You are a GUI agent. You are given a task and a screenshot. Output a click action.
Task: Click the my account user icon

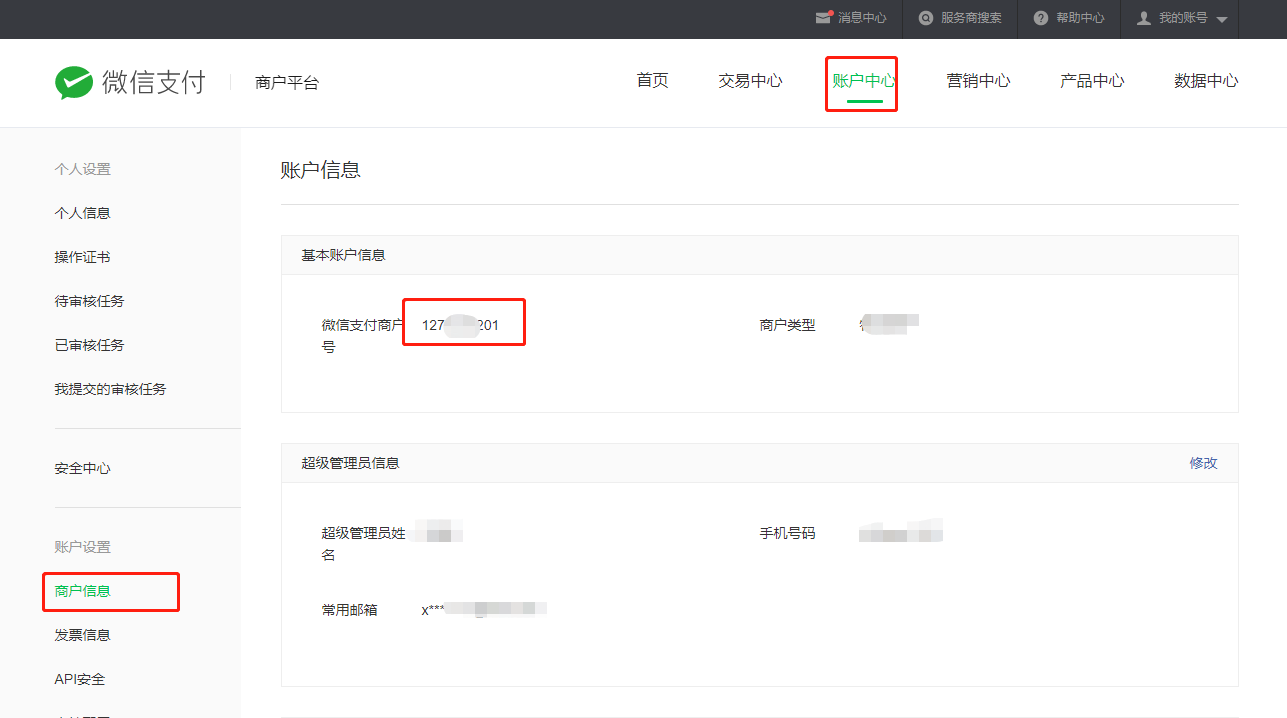[x=1144, y=18]
